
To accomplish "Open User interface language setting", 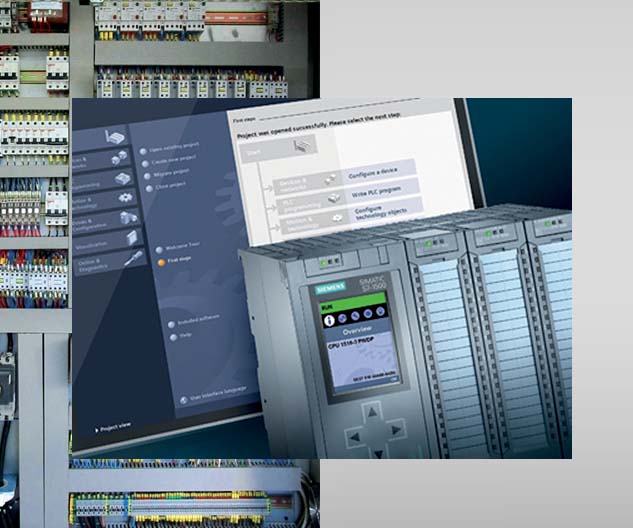I will [x=213, y=394].
